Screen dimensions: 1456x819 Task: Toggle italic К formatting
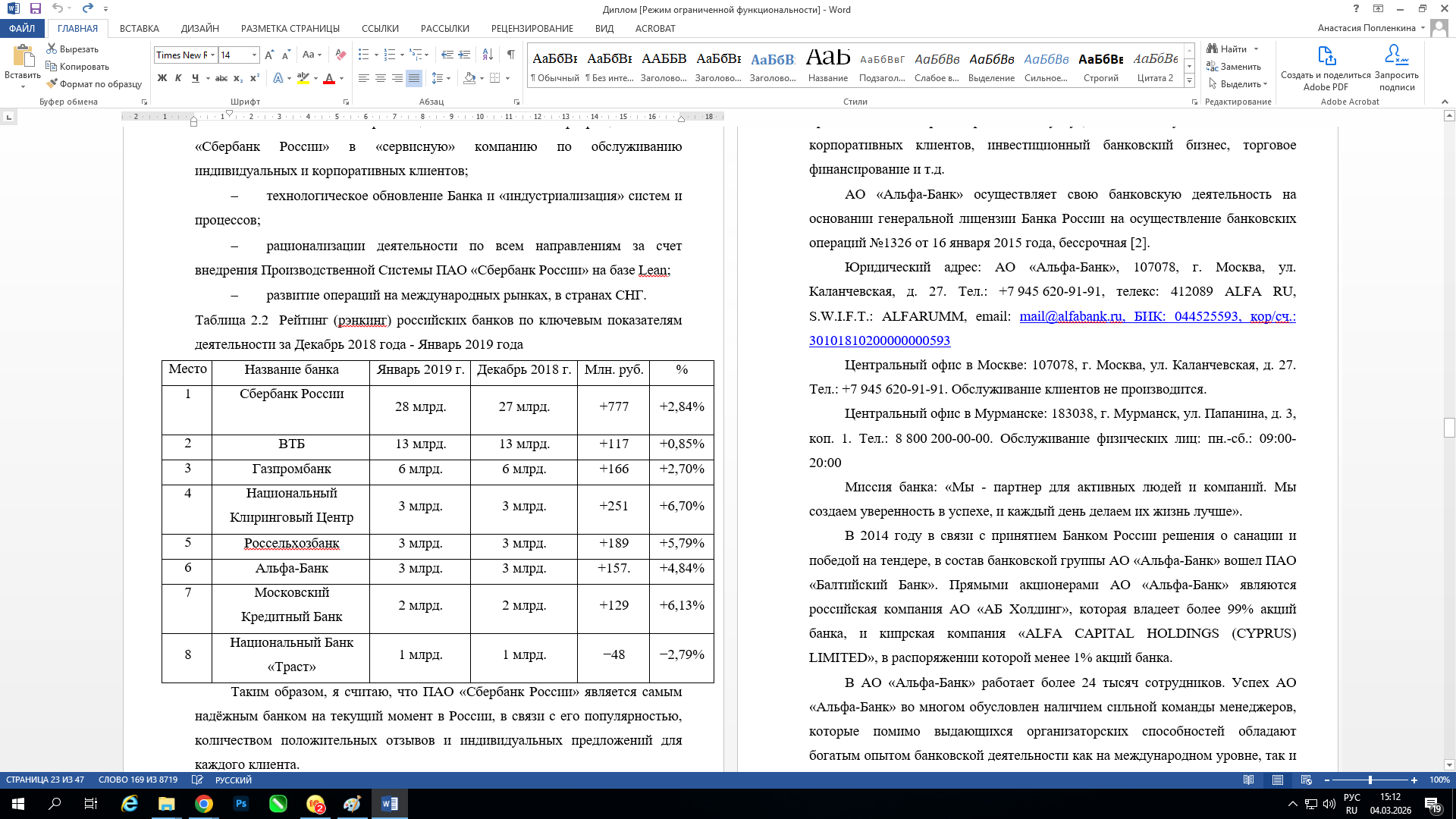[x=178, y=78]
